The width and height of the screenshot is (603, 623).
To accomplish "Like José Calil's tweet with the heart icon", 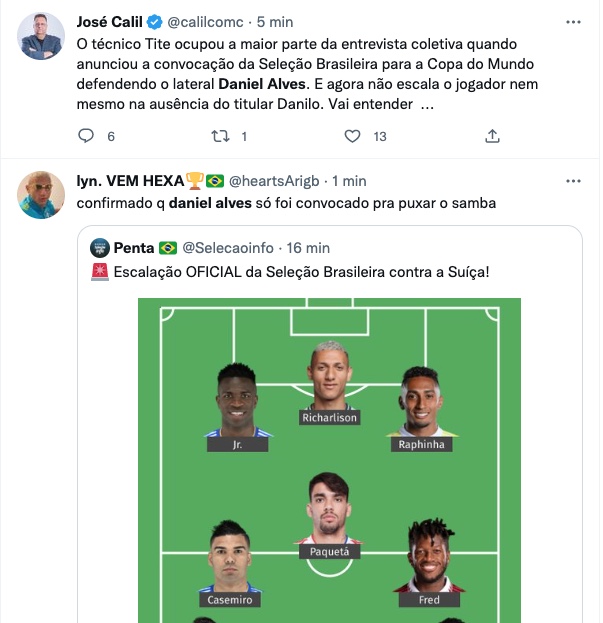I will 352,136.
